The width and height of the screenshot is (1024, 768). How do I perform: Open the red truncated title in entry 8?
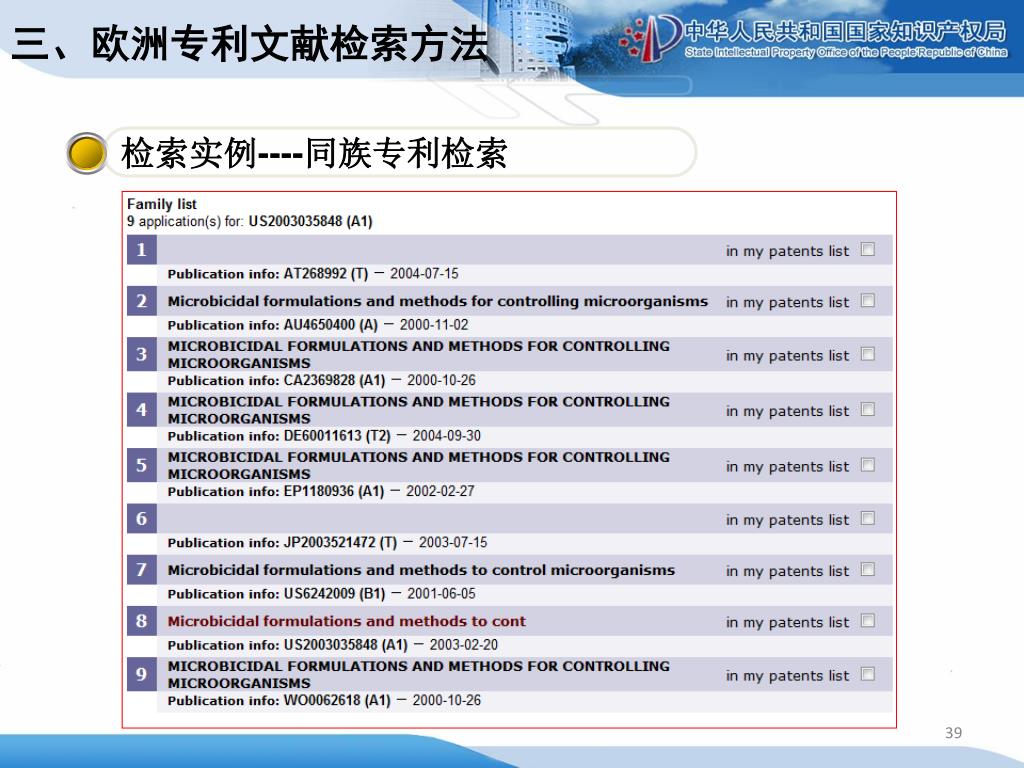point(346,621)
